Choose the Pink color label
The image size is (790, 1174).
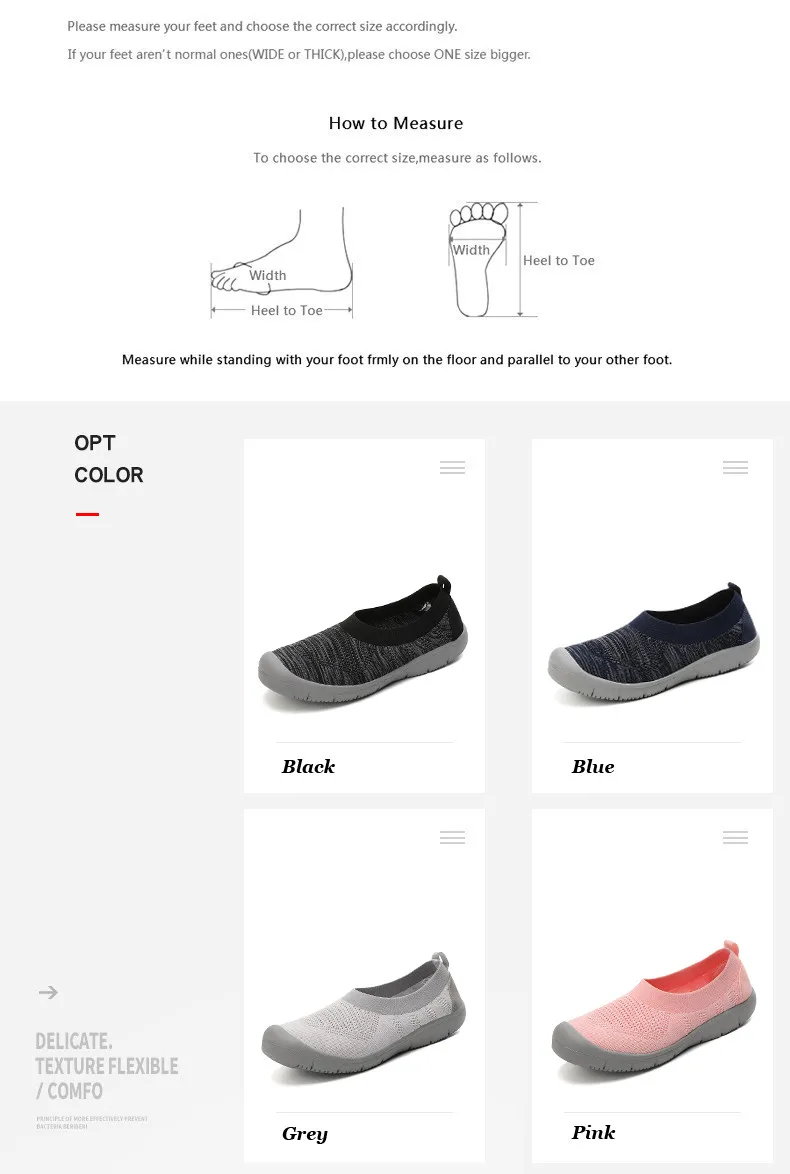(x=593, y=1132)
